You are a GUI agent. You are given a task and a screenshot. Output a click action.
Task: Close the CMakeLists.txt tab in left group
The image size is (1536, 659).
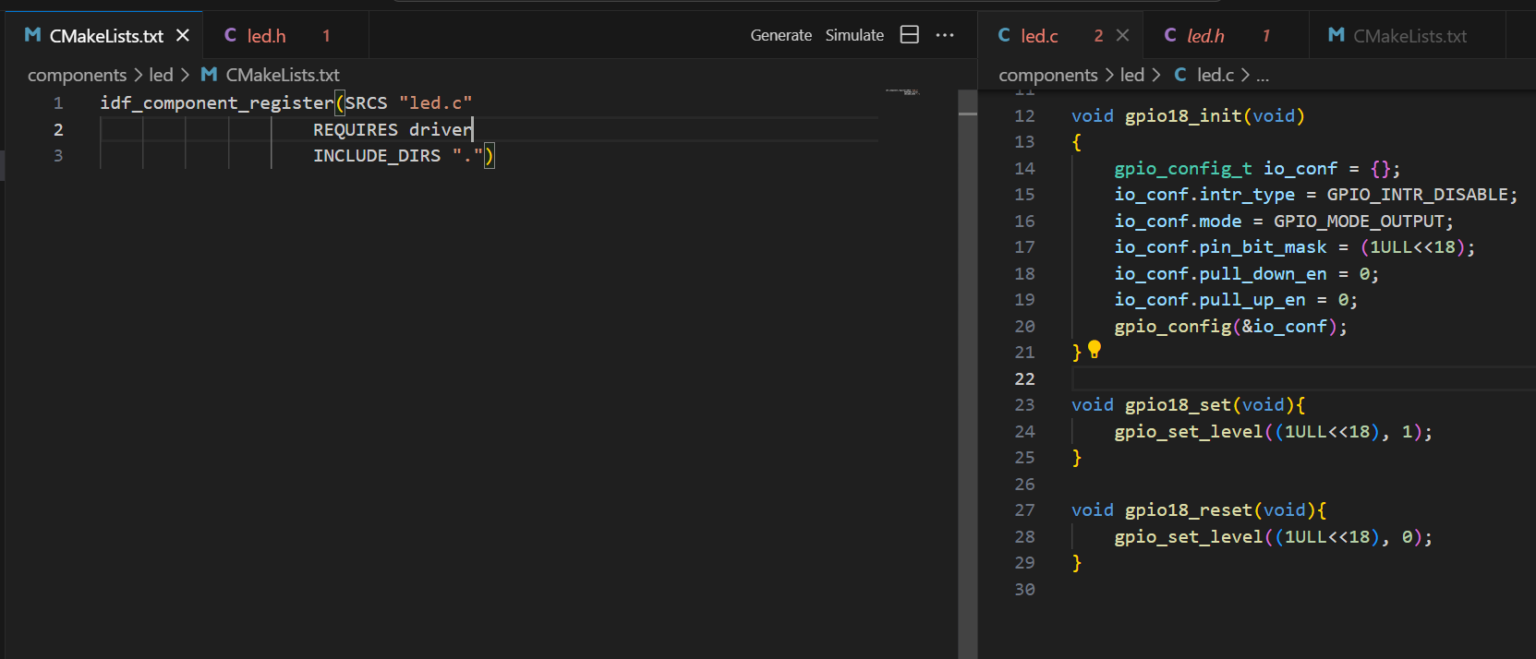183,36
